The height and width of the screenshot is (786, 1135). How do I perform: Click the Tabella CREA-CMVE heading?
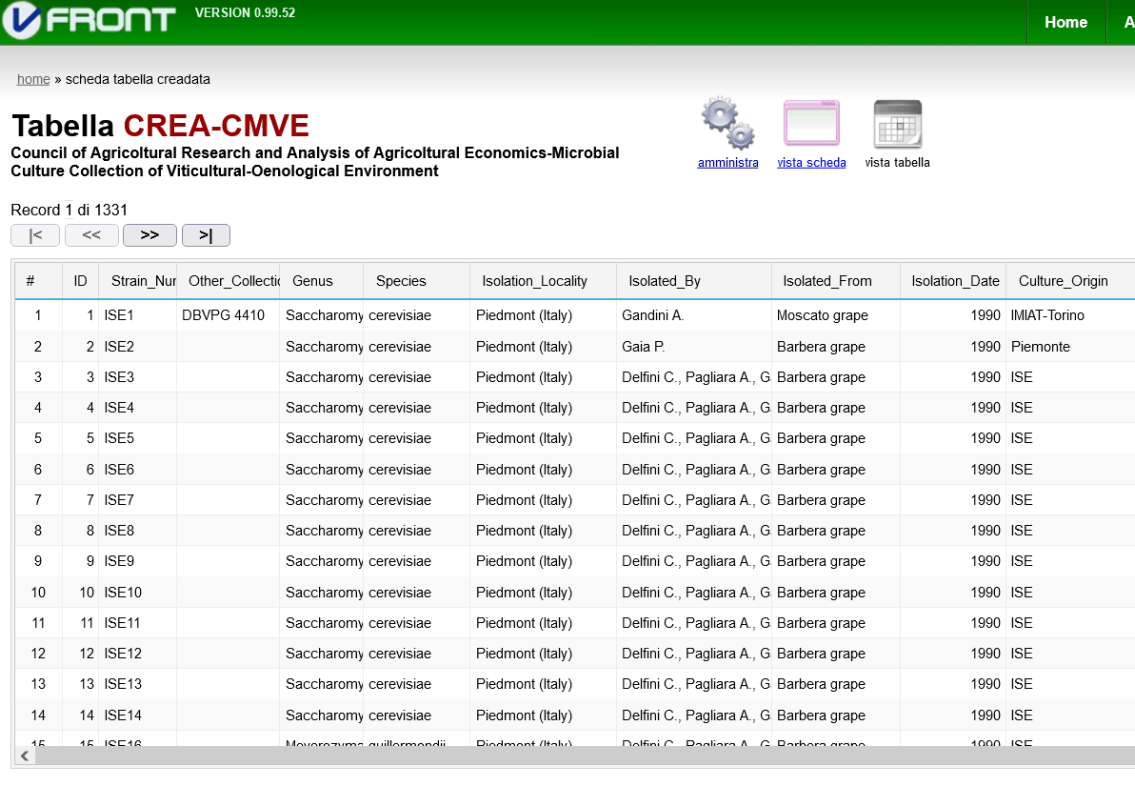pos(161,126)
